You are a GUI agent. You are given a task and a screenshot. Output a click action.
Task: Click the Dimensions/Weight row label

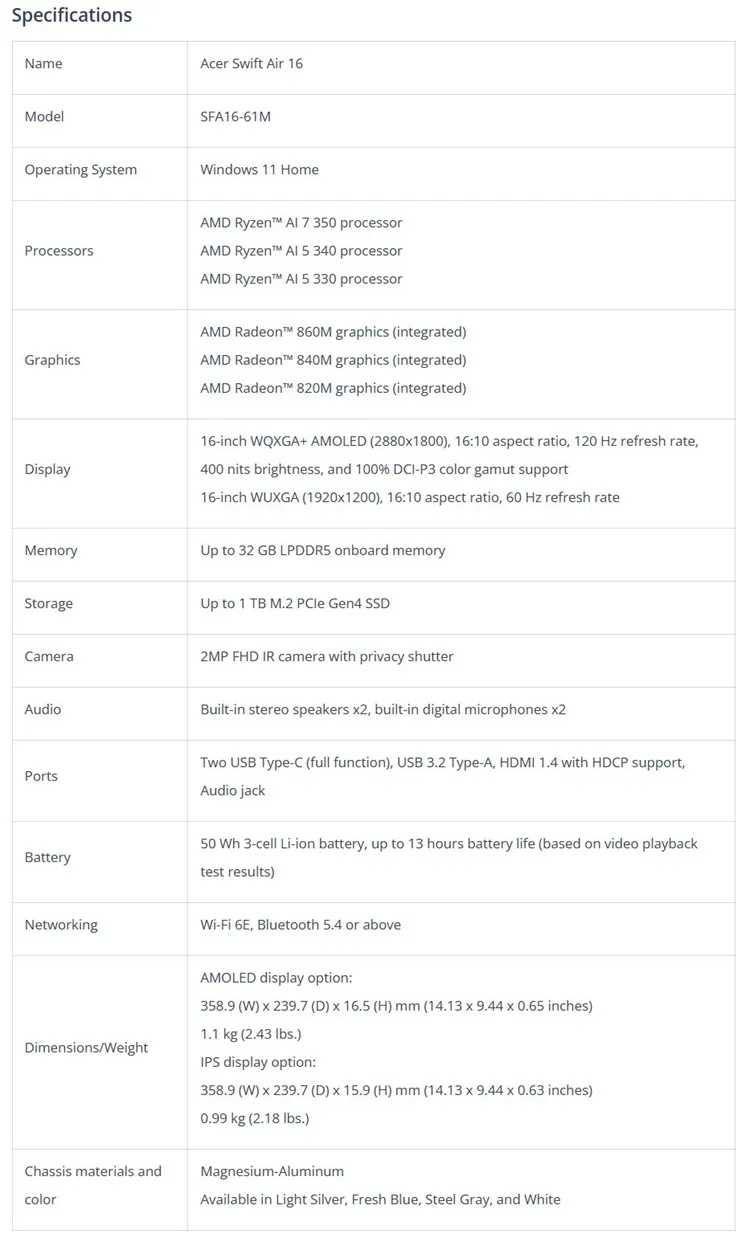86,1047
